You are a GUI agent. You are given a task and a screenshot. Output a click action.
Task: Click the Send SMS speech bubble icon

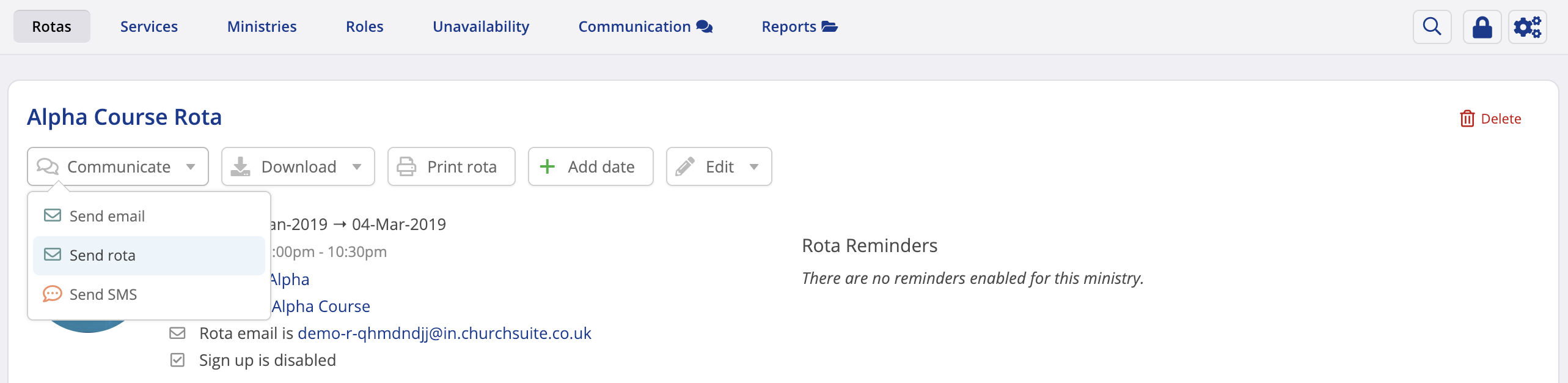[53, 294]
